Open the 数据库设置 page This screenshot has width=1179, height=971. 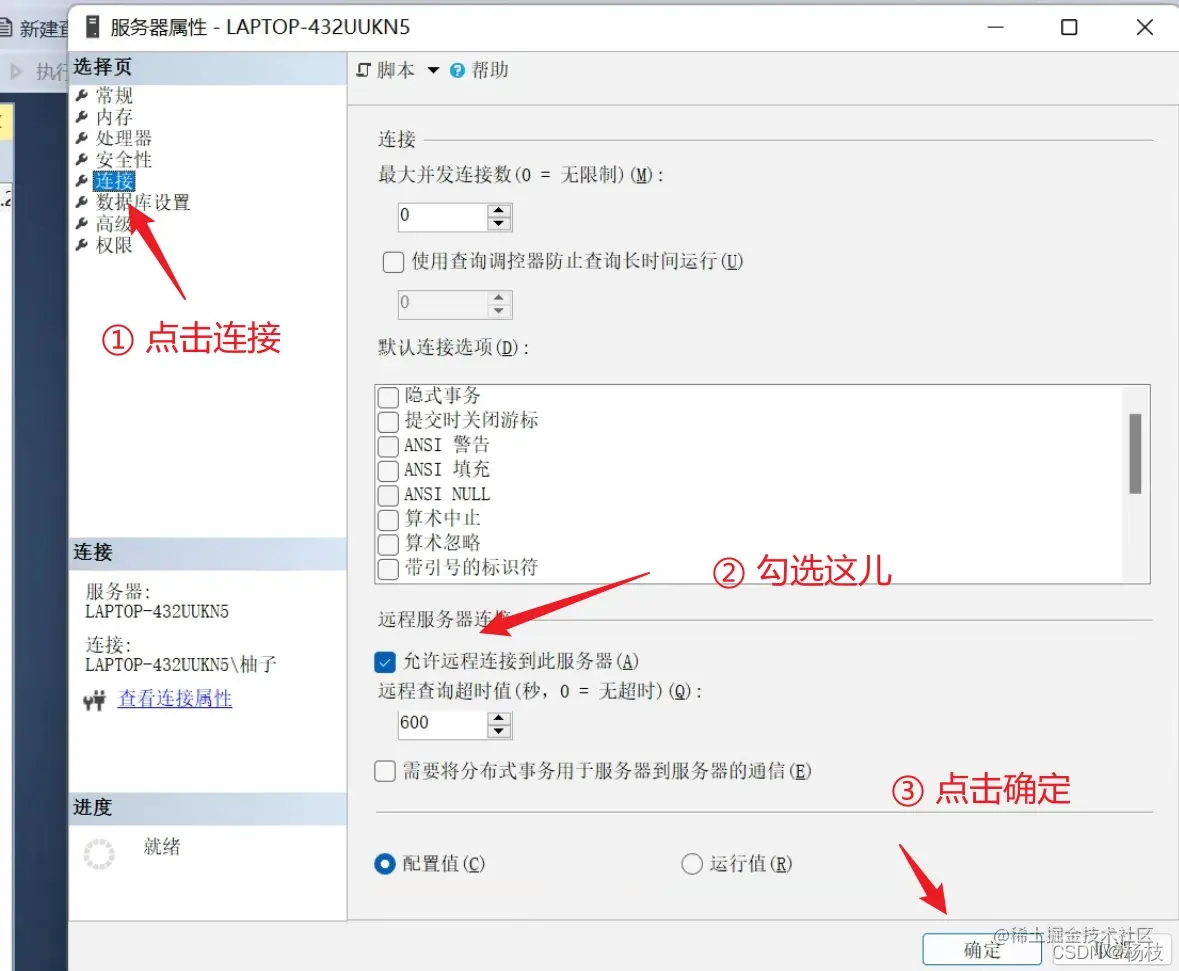coord(143,202)
